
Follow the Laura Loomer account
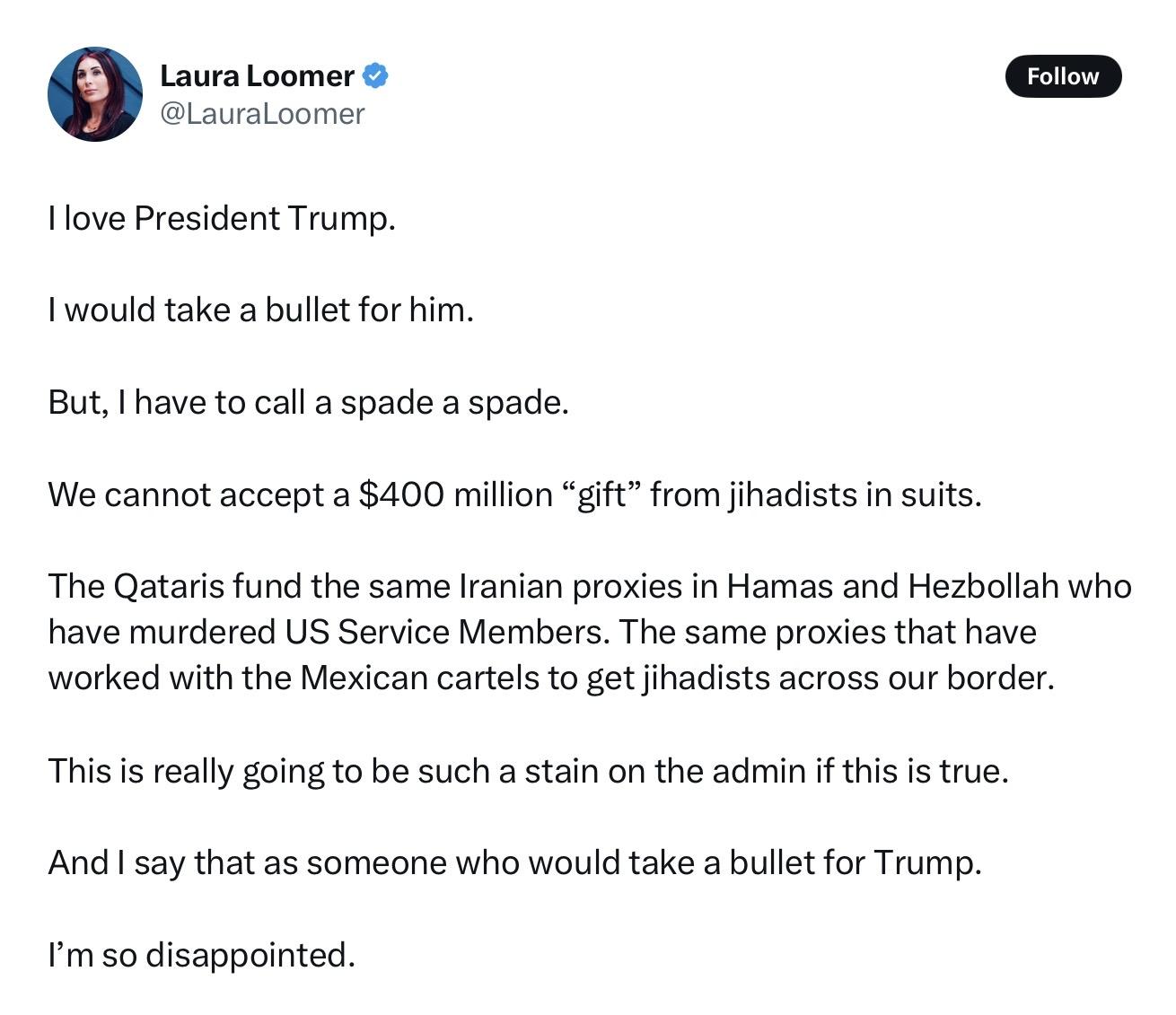[1063, 76]
